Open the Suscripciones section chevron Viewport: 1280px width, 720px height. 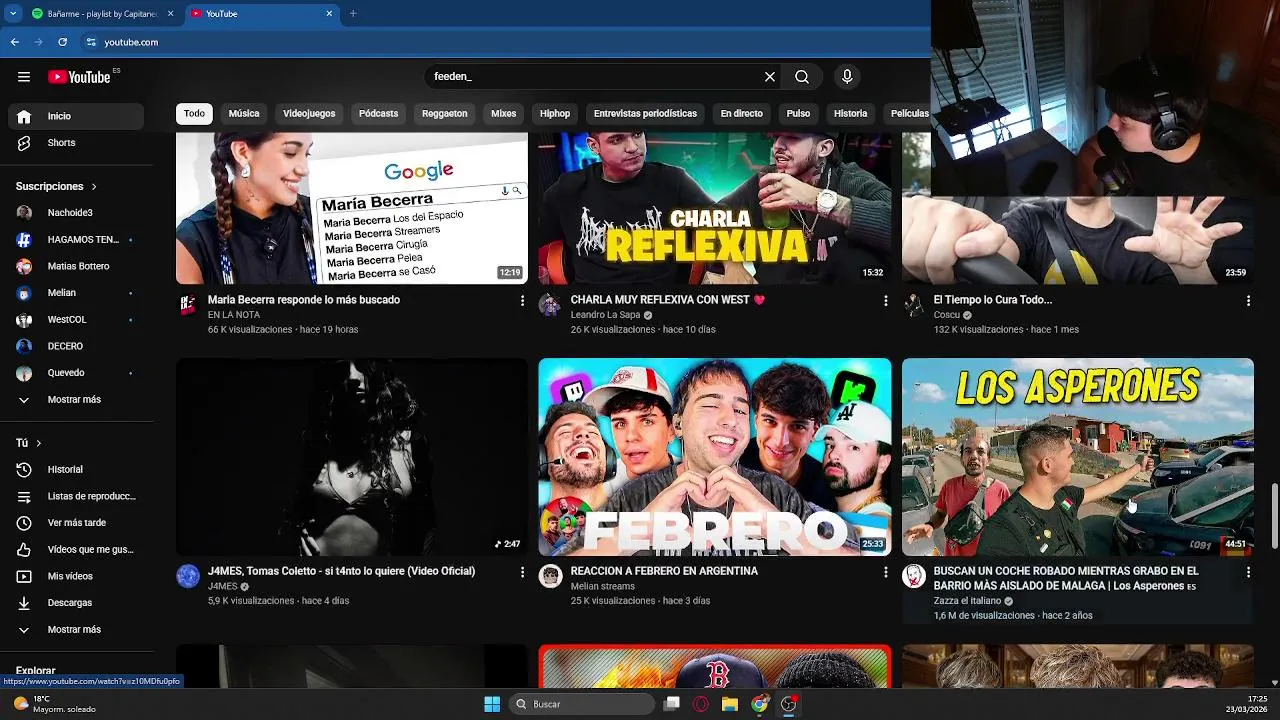[94, 187]
